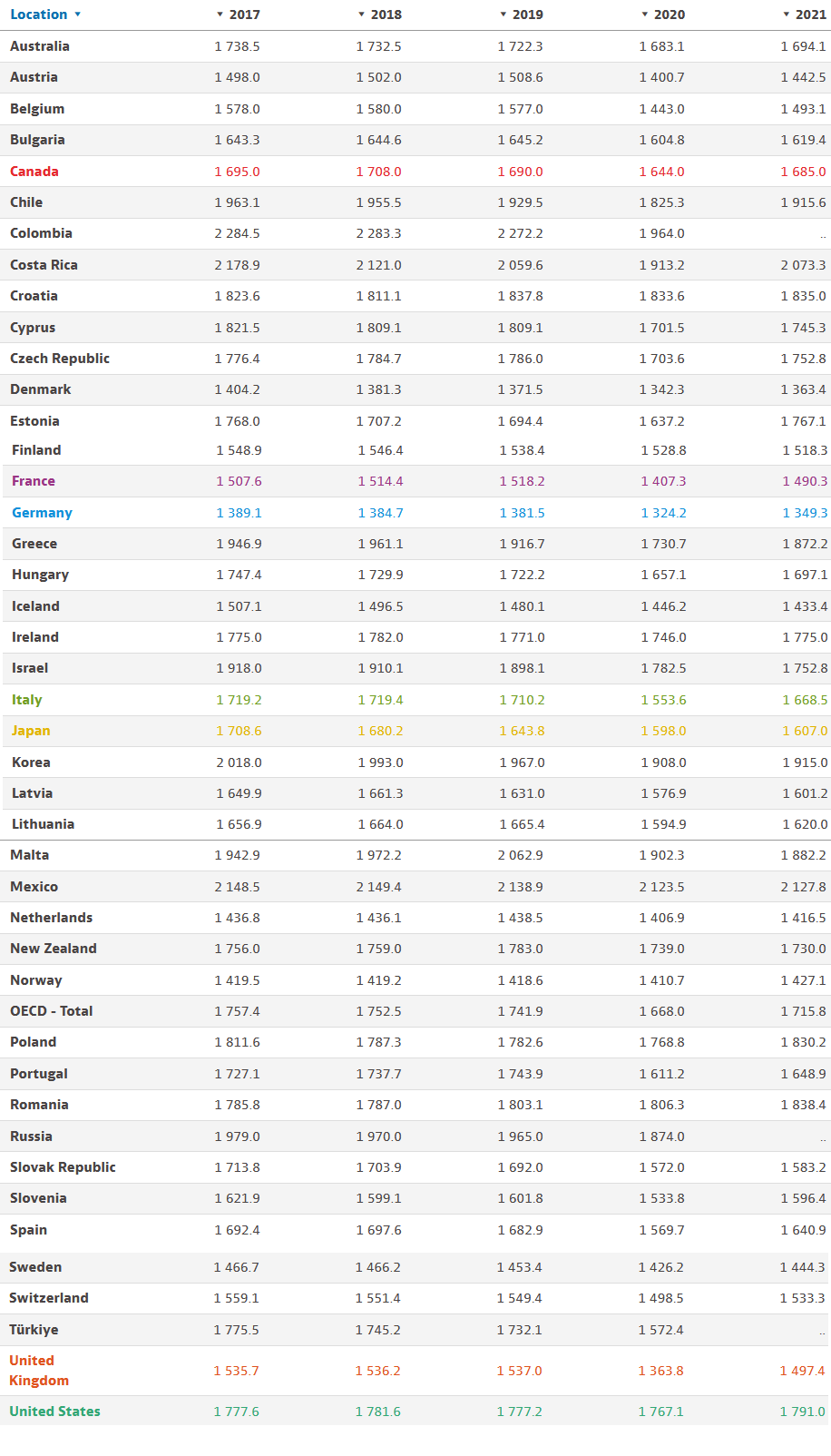Select the Italy country label
This screenshot has height=1456, width=831.
click(27, 700)
